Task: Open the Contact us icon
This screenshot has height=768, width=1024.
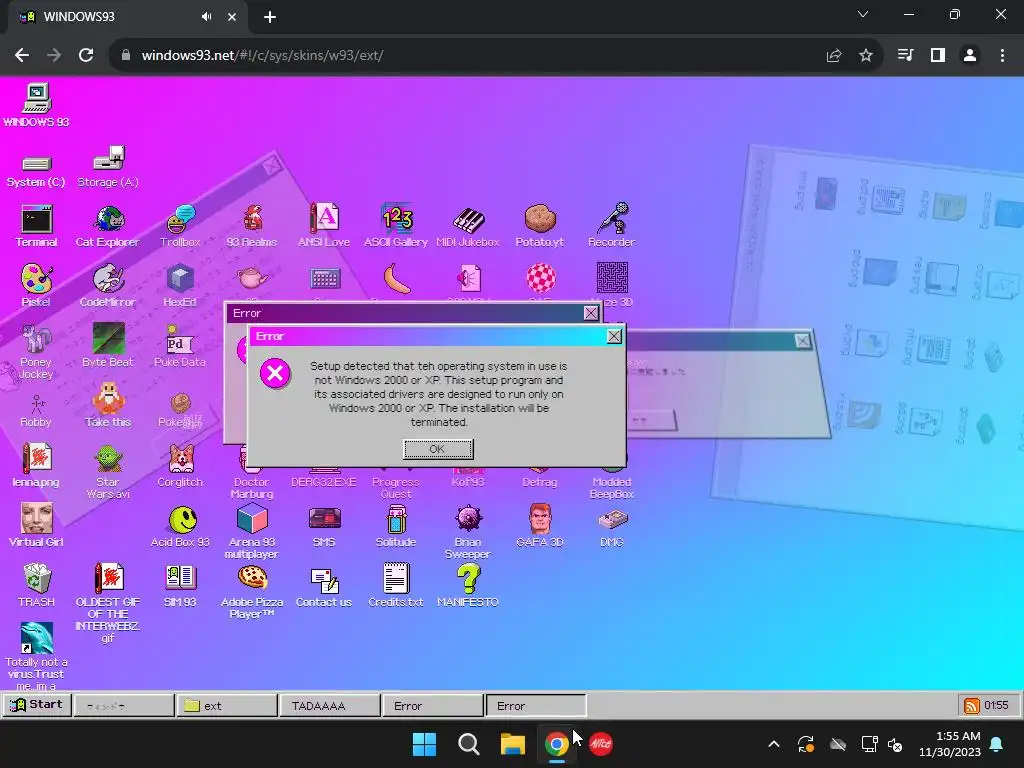Action: (x=324, y=580)
